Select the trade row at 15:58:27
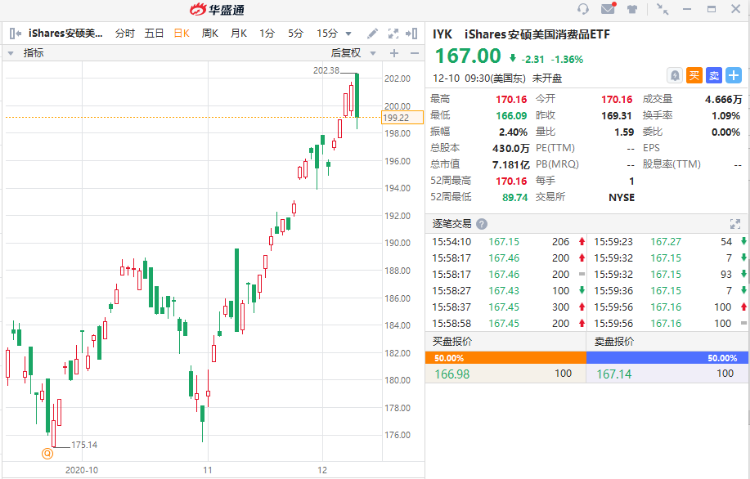This screenshot has width=750, height=479. [506, 290]
